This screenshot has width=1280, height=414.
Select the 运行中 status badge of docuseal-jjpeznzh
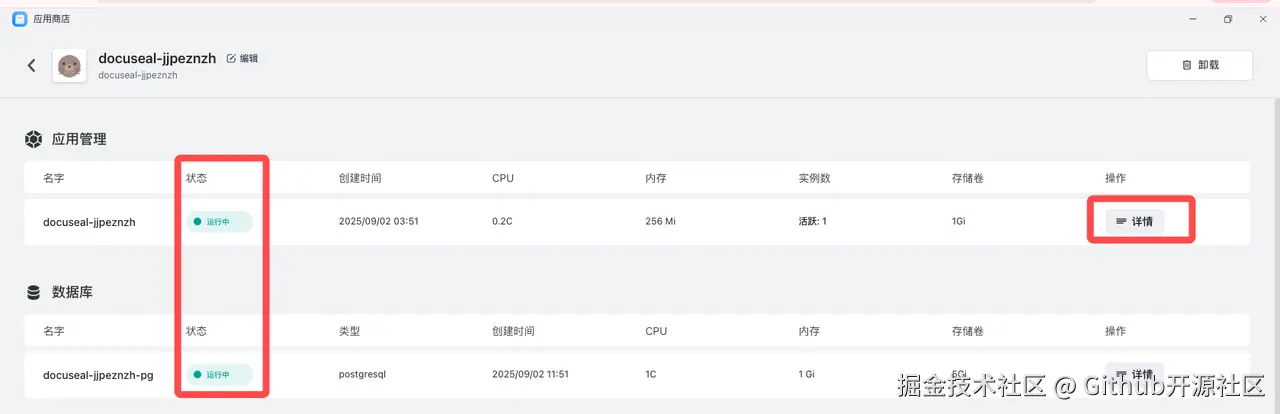tap(219, 222)
